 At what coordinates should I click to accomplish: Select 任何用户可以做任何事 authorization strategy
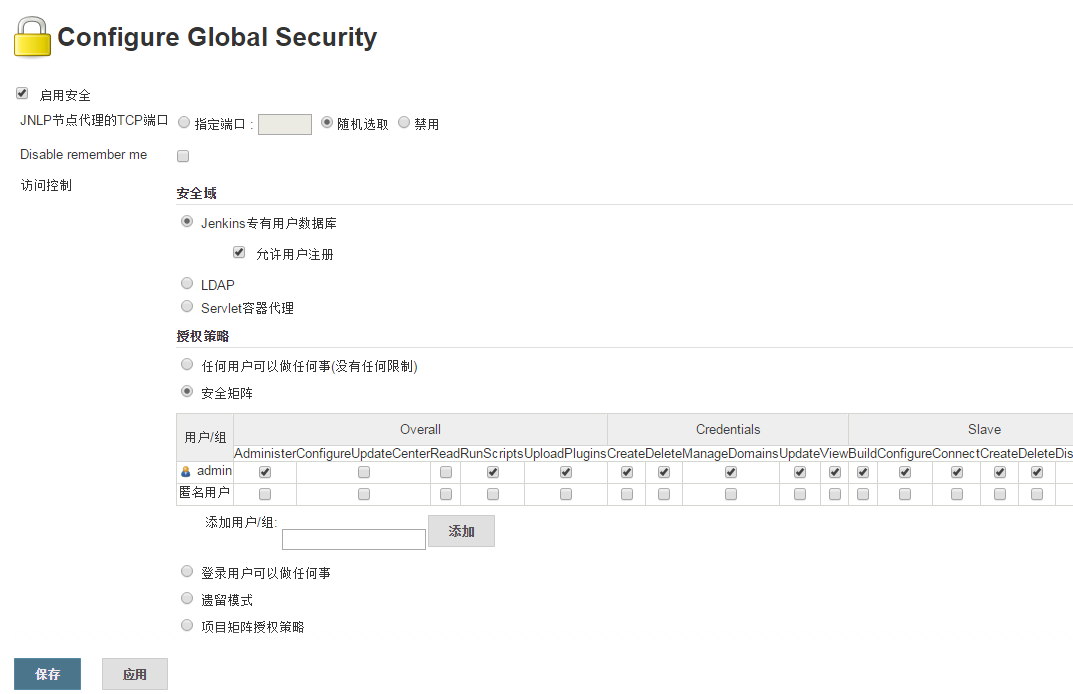(x=187, y=365)
